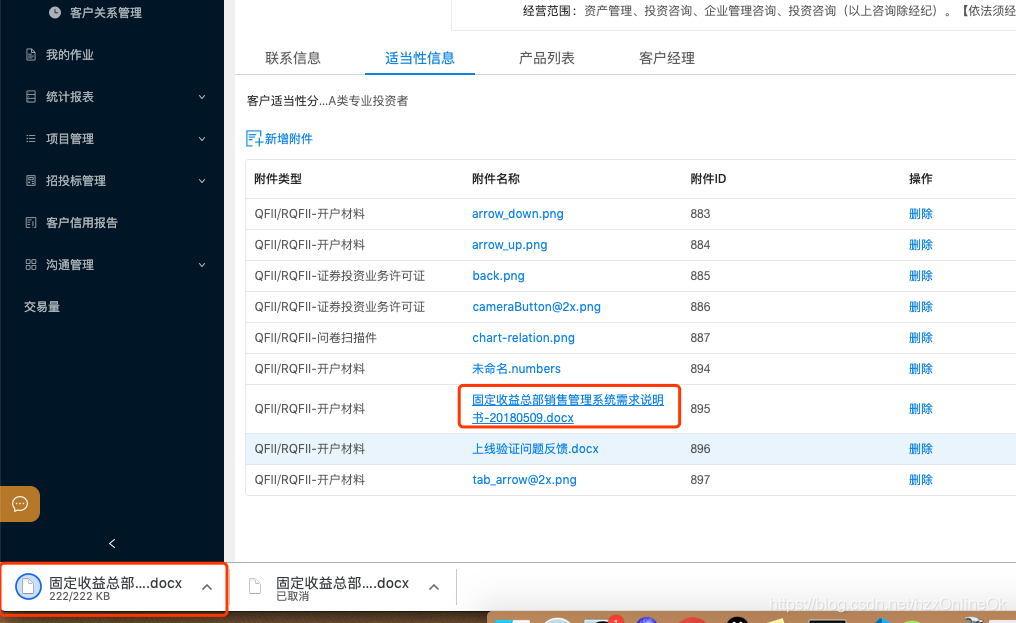Click the cancelled download file icon

point(255,586)
